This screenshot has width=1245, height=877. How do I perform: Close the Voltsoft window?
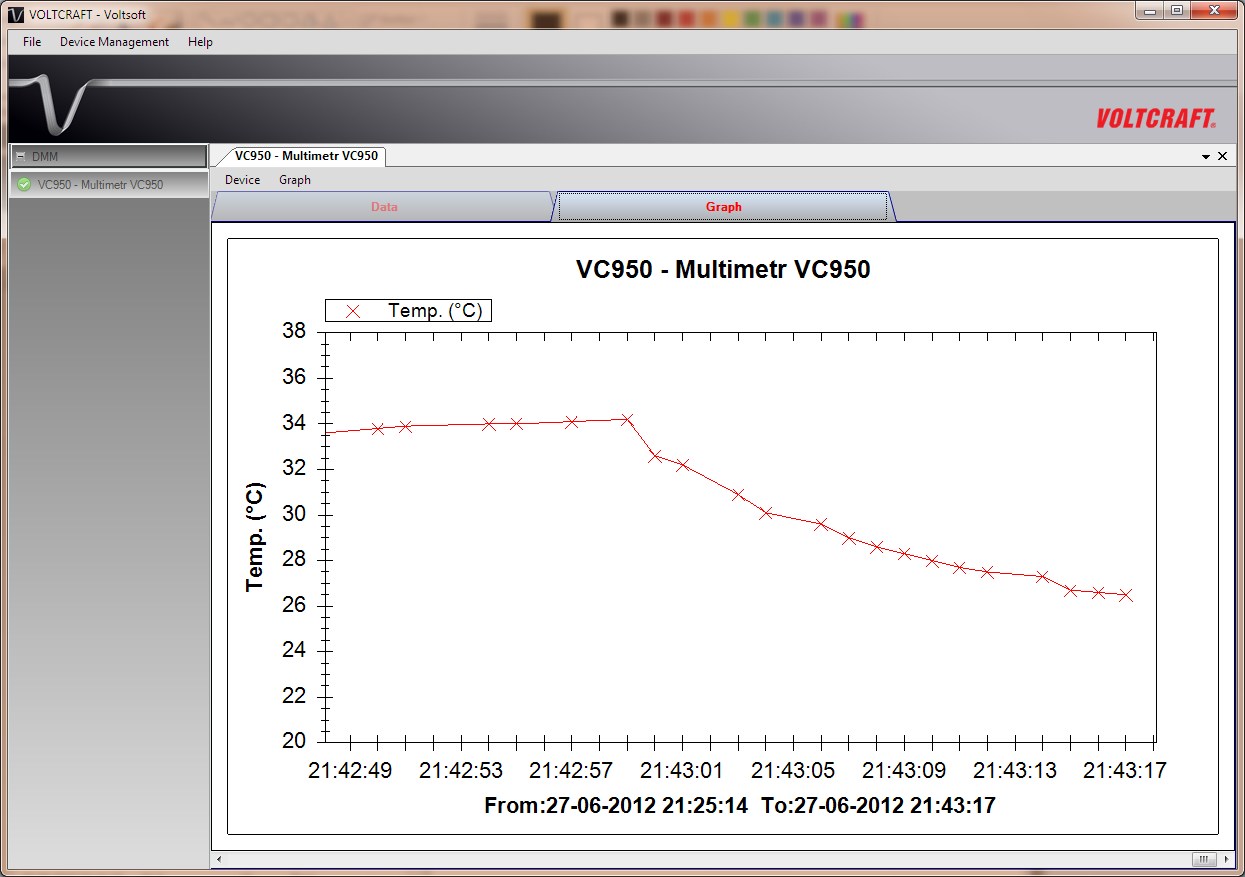(x=1213, y=10)
